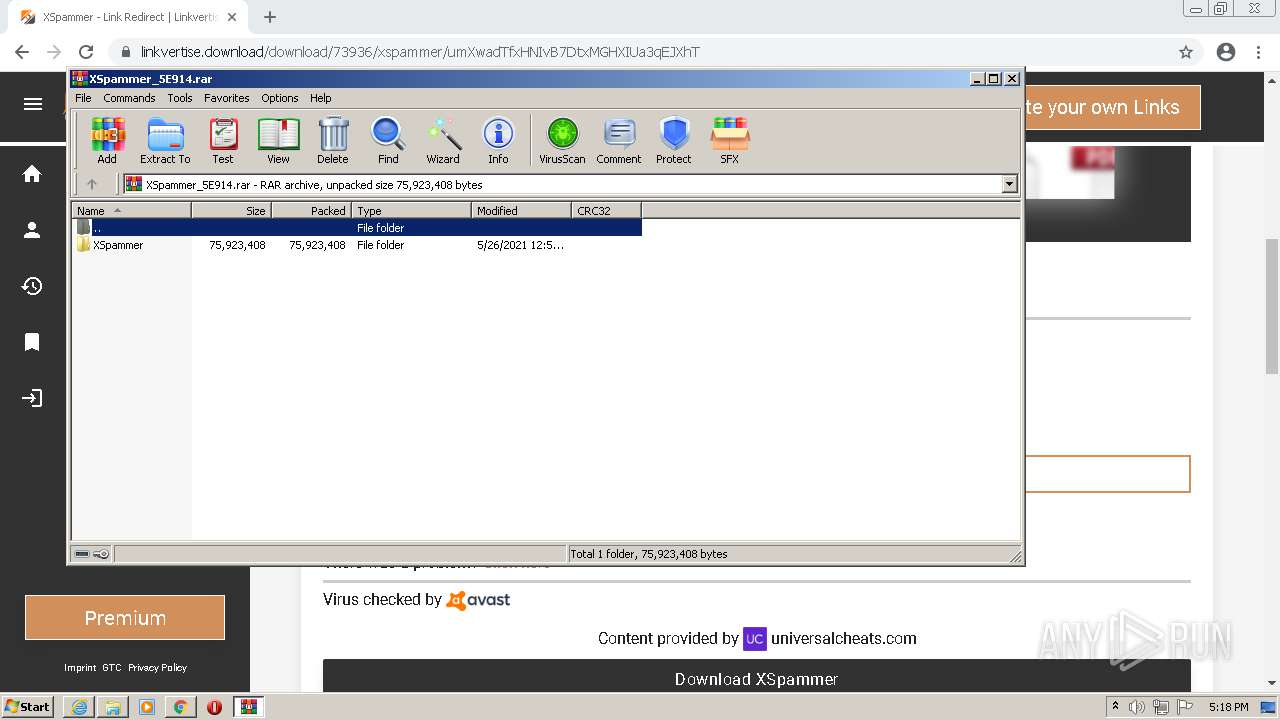Viewport: 1280px width, 720px height.
Task: Open Chrome from the taskbar
Action: (x=180, y=707)
